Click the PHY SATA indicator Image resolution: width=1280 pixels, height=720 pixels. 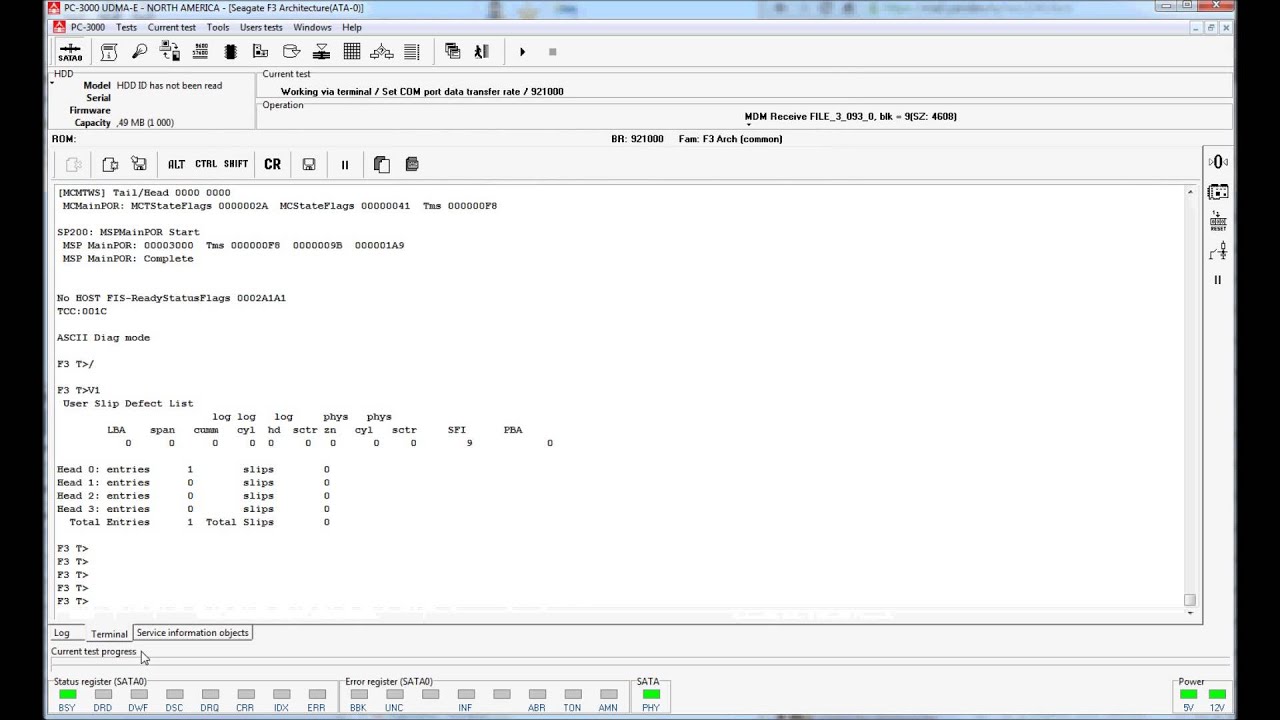651,694
